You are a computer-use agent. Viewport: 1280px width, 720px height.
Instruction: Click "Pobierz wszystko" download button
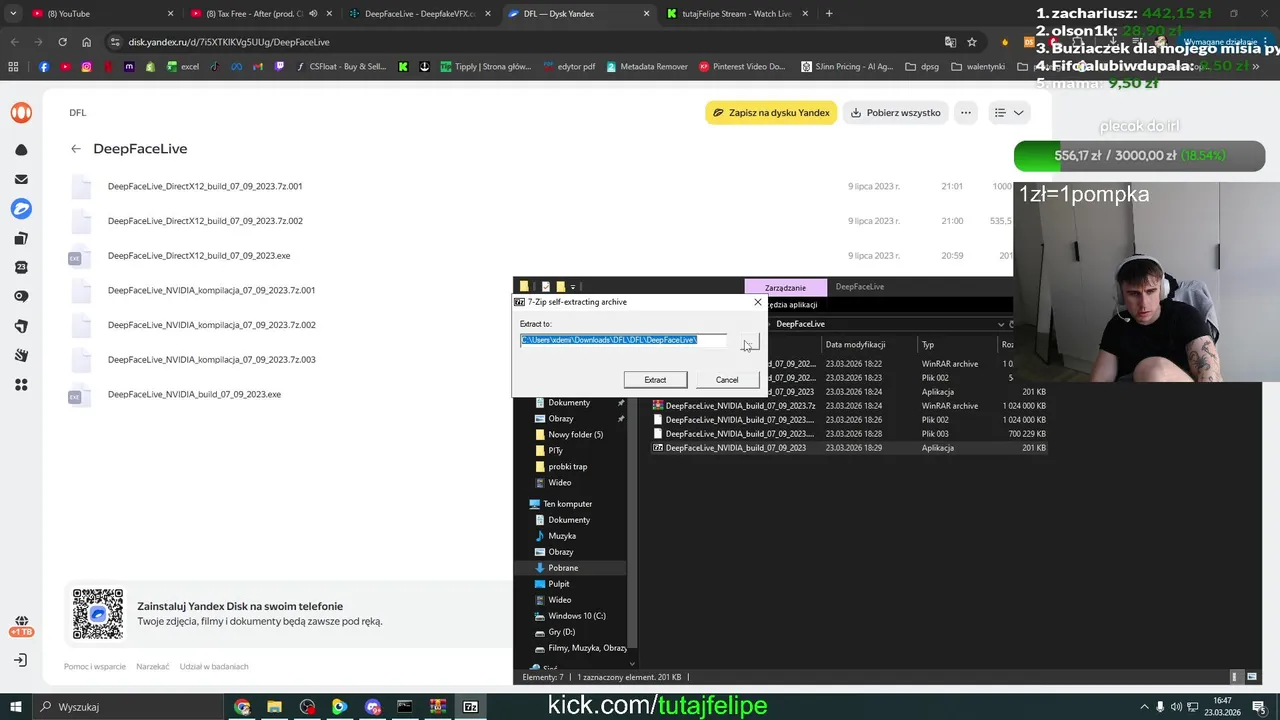tap(896, 113)
